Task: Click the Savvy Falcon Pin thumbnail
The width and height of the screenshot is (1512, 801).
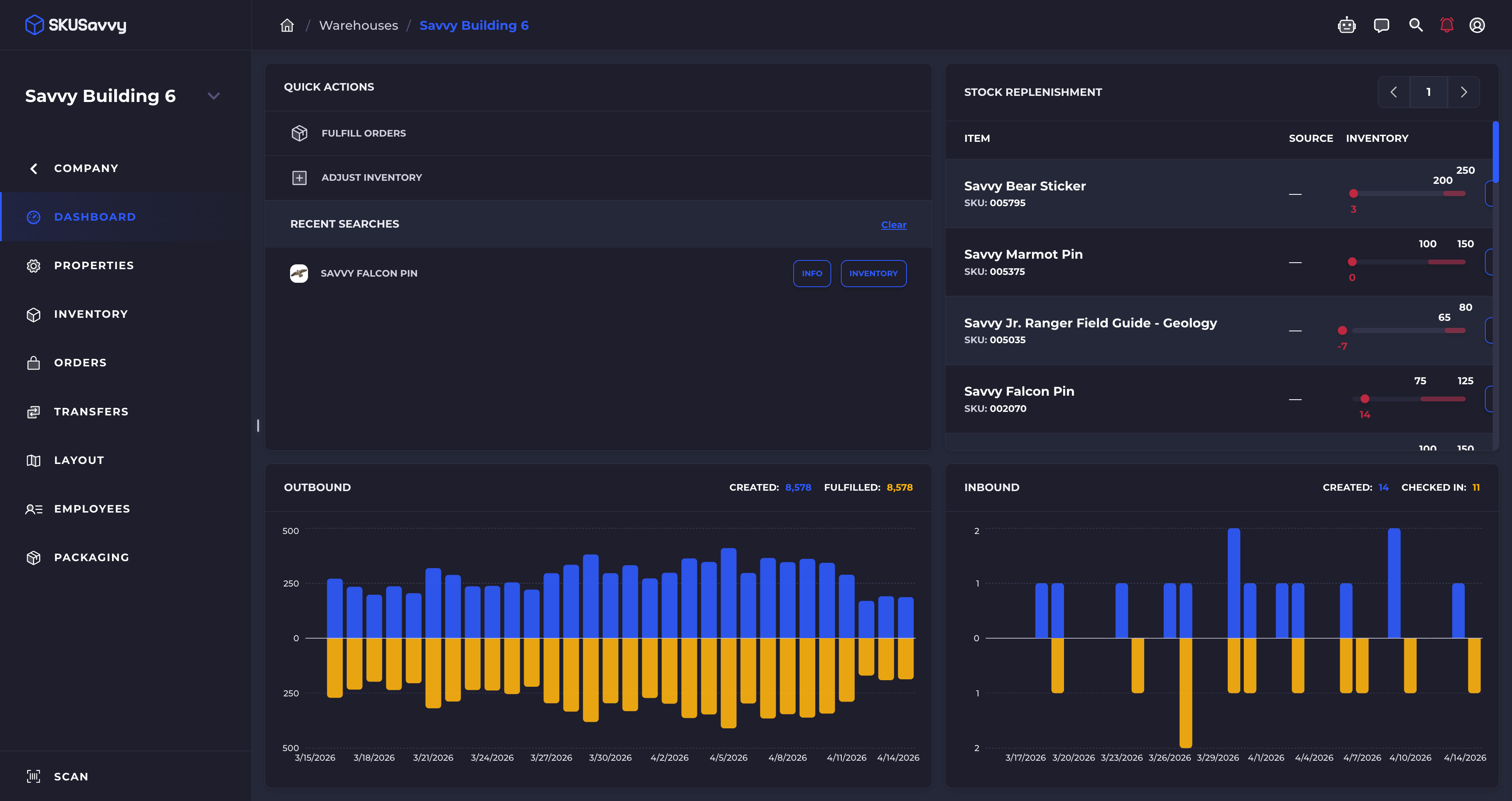Action: click(x=299, y=273)
